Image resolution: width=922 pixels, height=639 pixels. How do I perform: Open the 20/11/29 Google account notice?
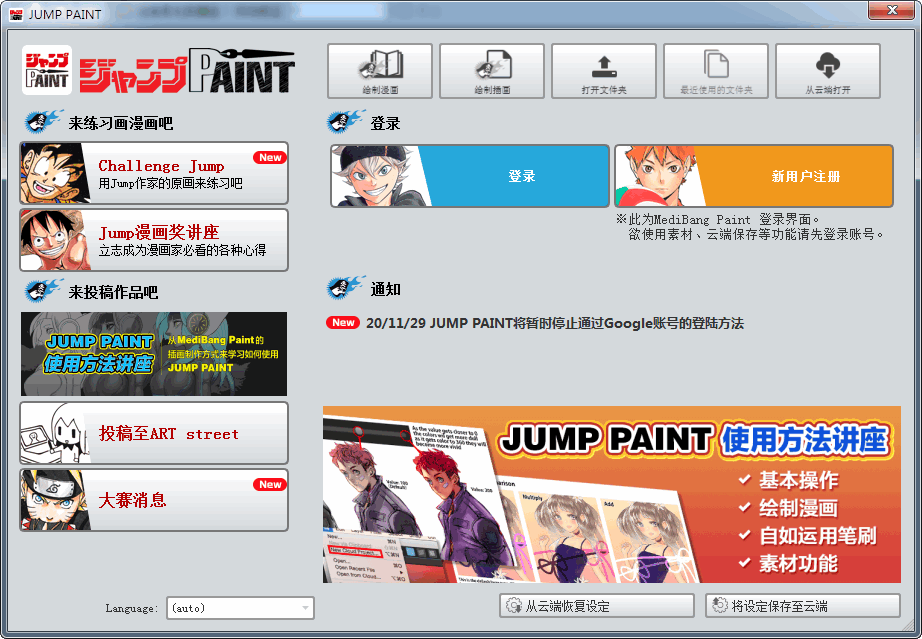coord(554,323)
